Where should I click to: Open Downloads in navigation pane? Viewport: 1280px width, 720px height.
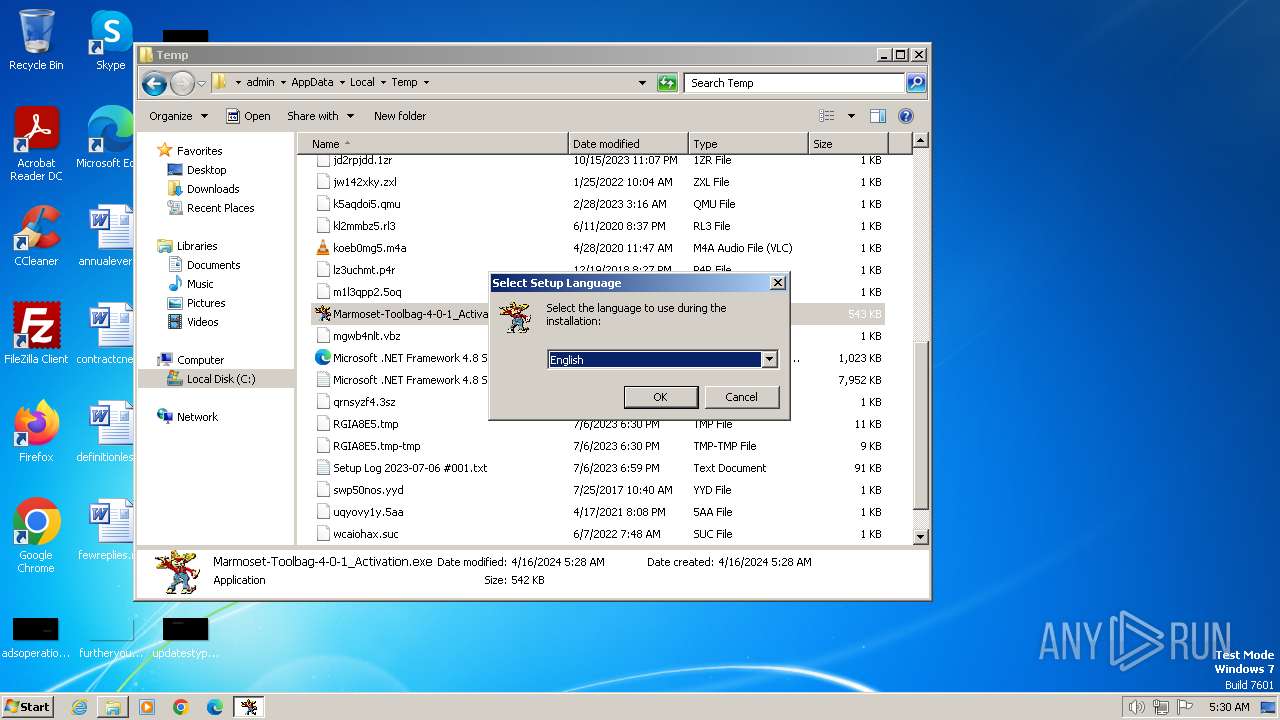click(213, 189)
